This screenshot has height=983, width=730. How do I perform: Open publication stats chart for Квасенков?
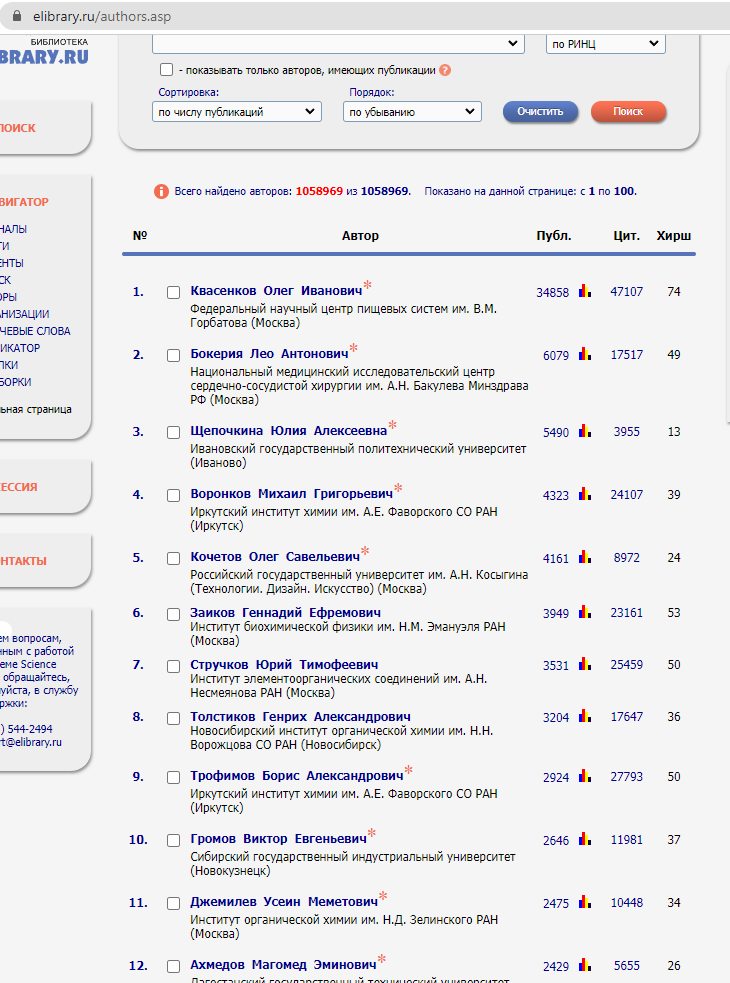[x=585, y=290]
